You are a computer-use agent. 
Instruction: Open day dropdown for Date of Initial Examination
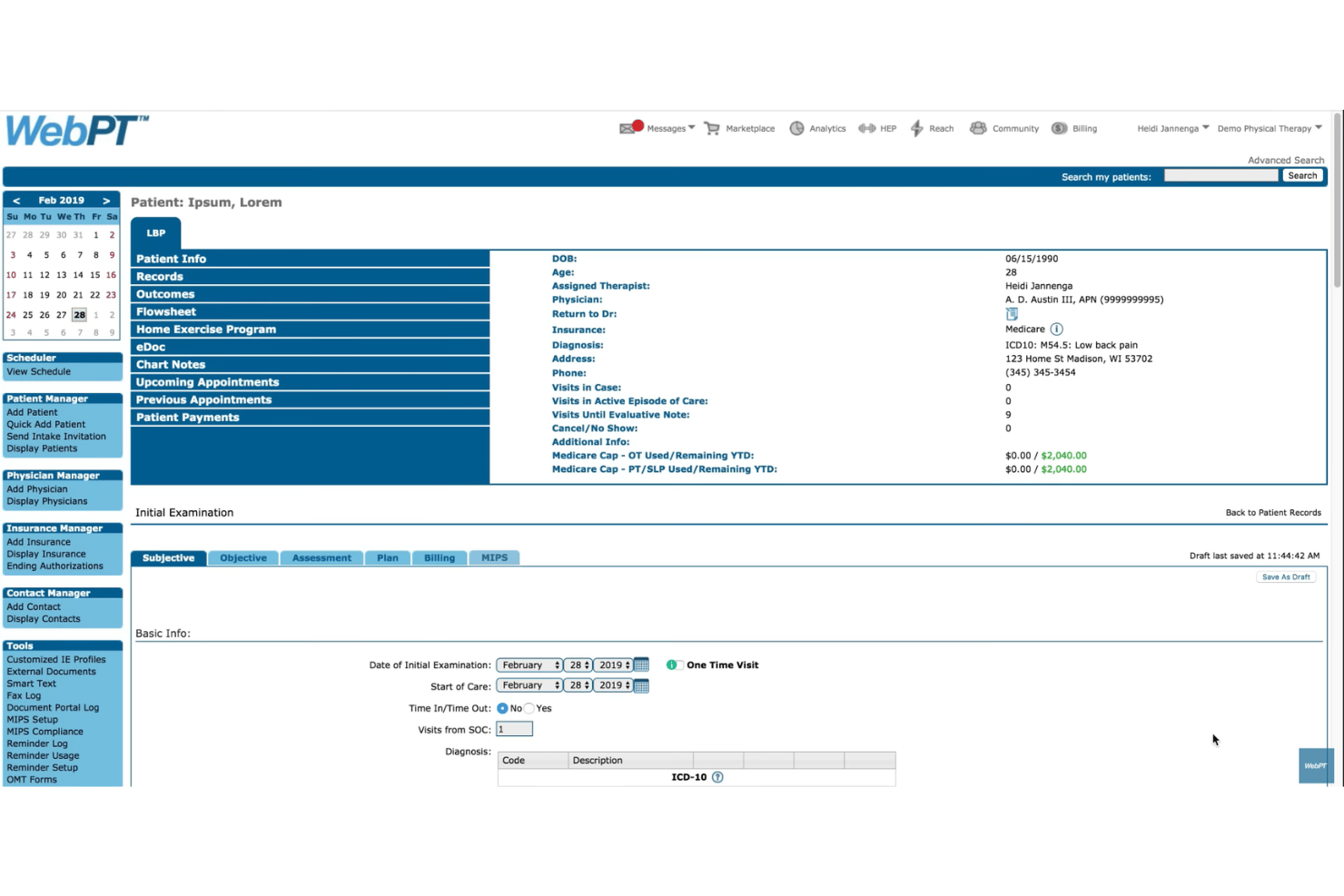pos(578,665)
